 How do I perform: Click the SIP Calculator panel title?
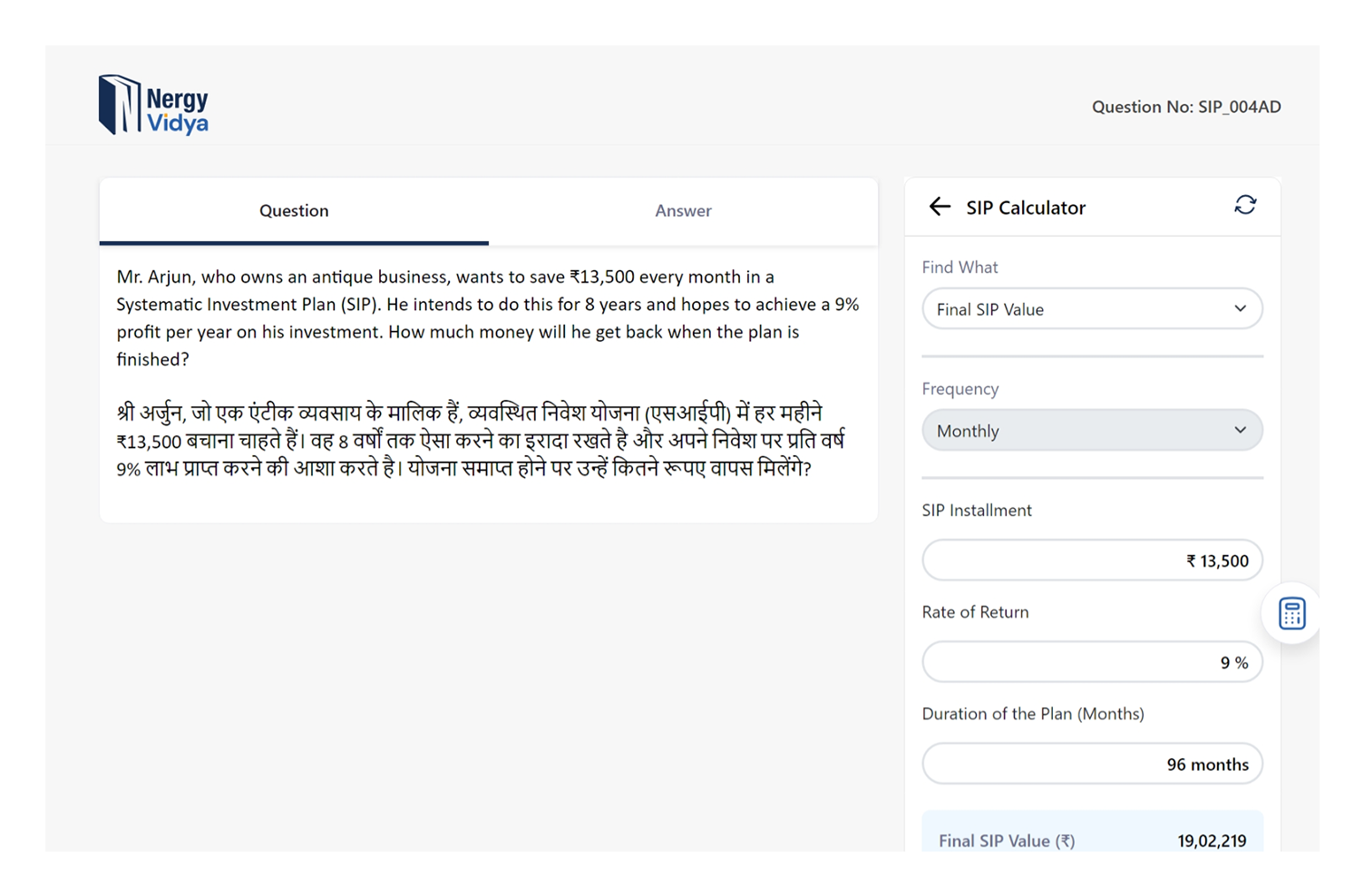click(1026, 208)
